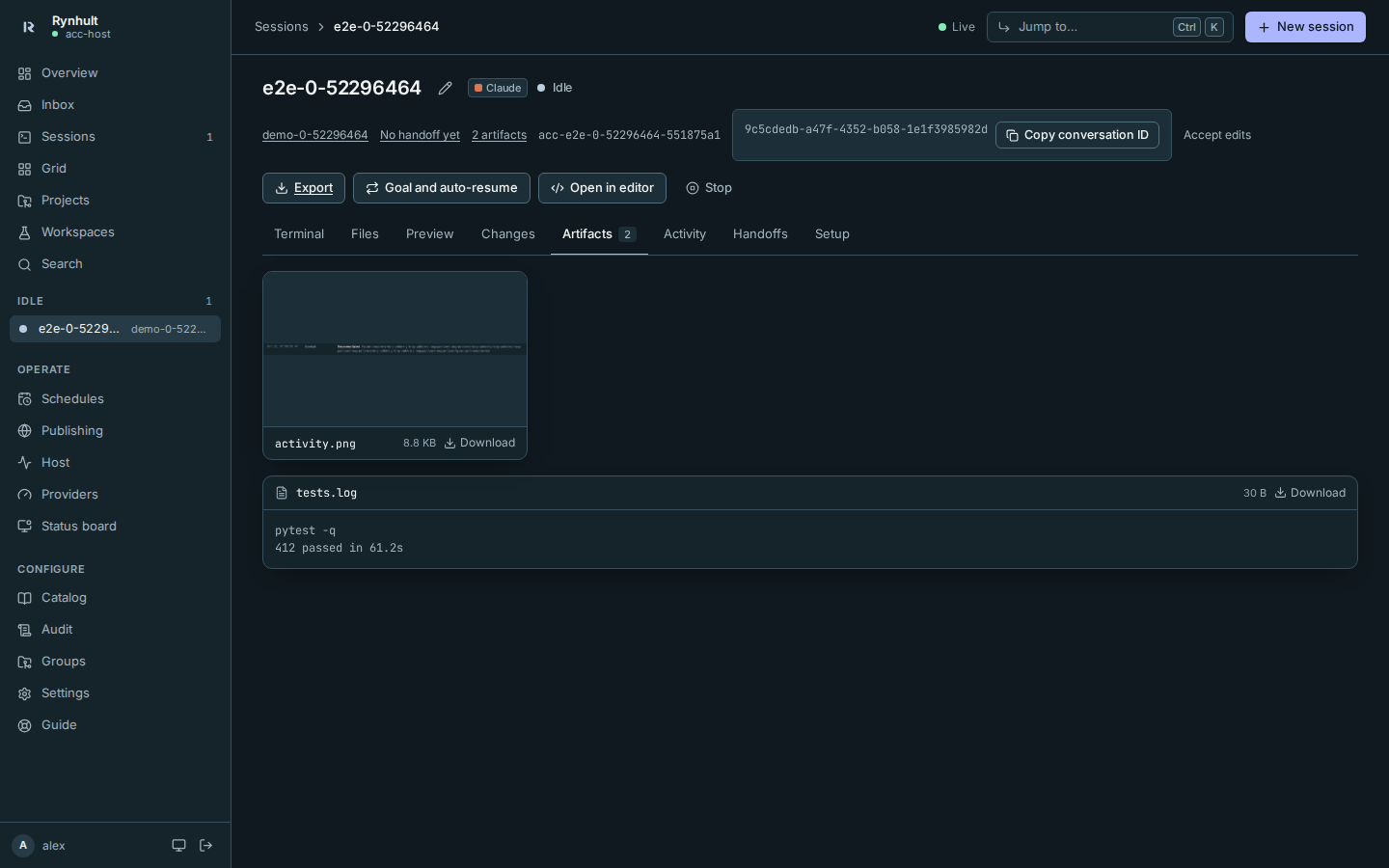Open Workspaces from the sidebar
Viewport: 1389px width, 868px height.
pyautogui.click(x=115, y=232)
